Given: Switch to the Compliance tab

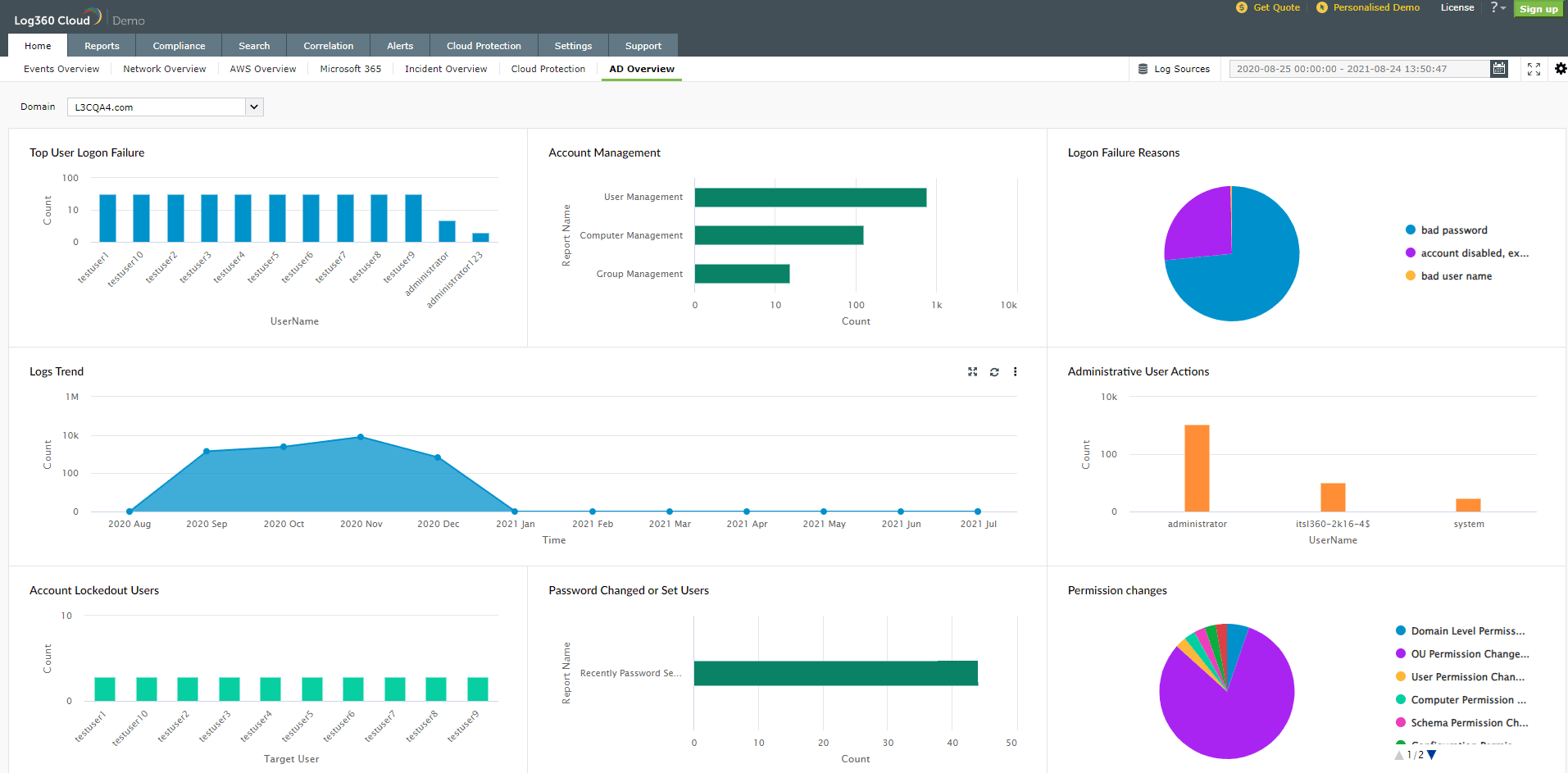Looking at the screenshot, I should pyautogui.click(x=179, y=45).
